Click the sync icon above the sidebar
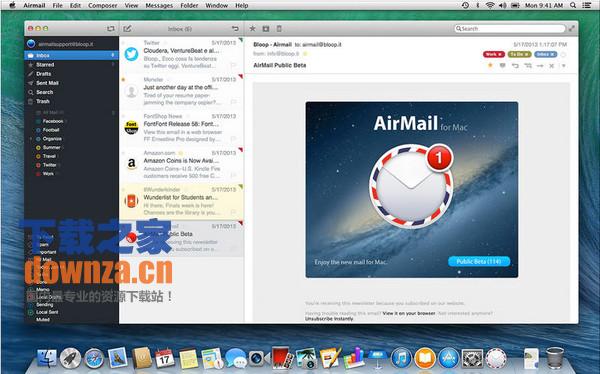Screen dimensions: 600x374 [x=111, y=29]
